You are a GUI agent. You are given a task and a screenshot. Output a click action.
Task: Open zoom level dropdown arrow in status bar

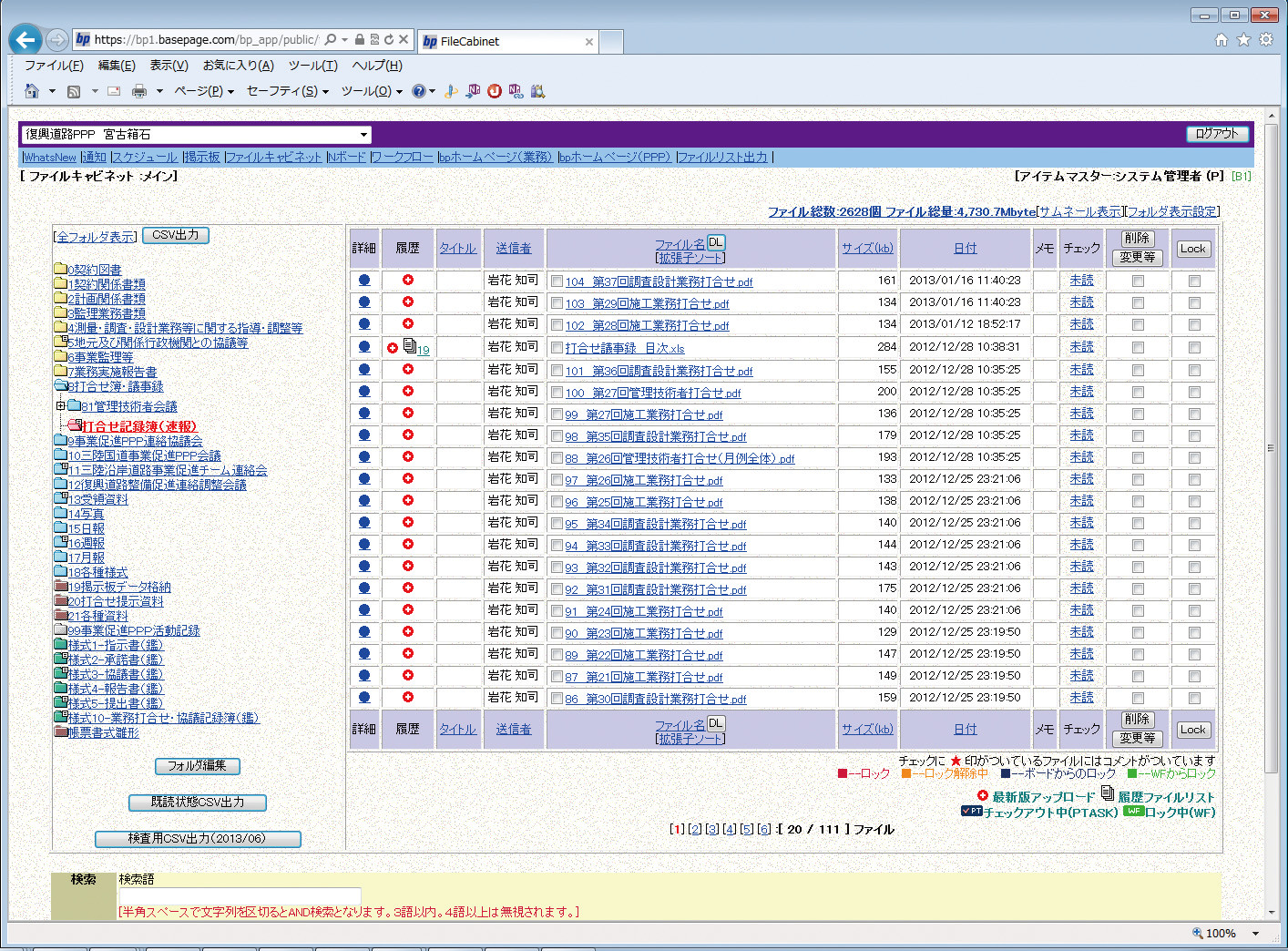[1255, 933]
